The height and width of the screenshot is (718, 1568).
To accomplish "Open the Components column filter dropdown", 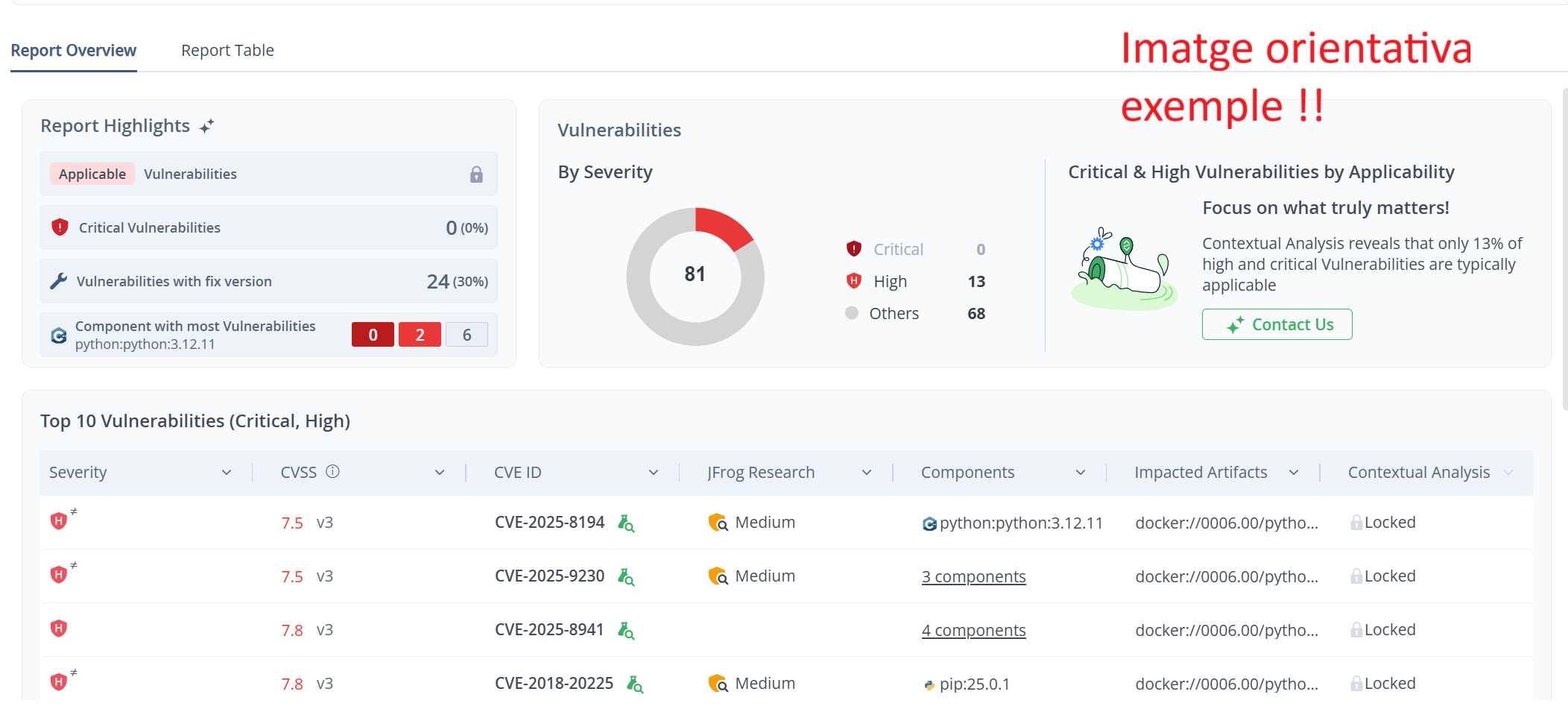I will 1081,471.
